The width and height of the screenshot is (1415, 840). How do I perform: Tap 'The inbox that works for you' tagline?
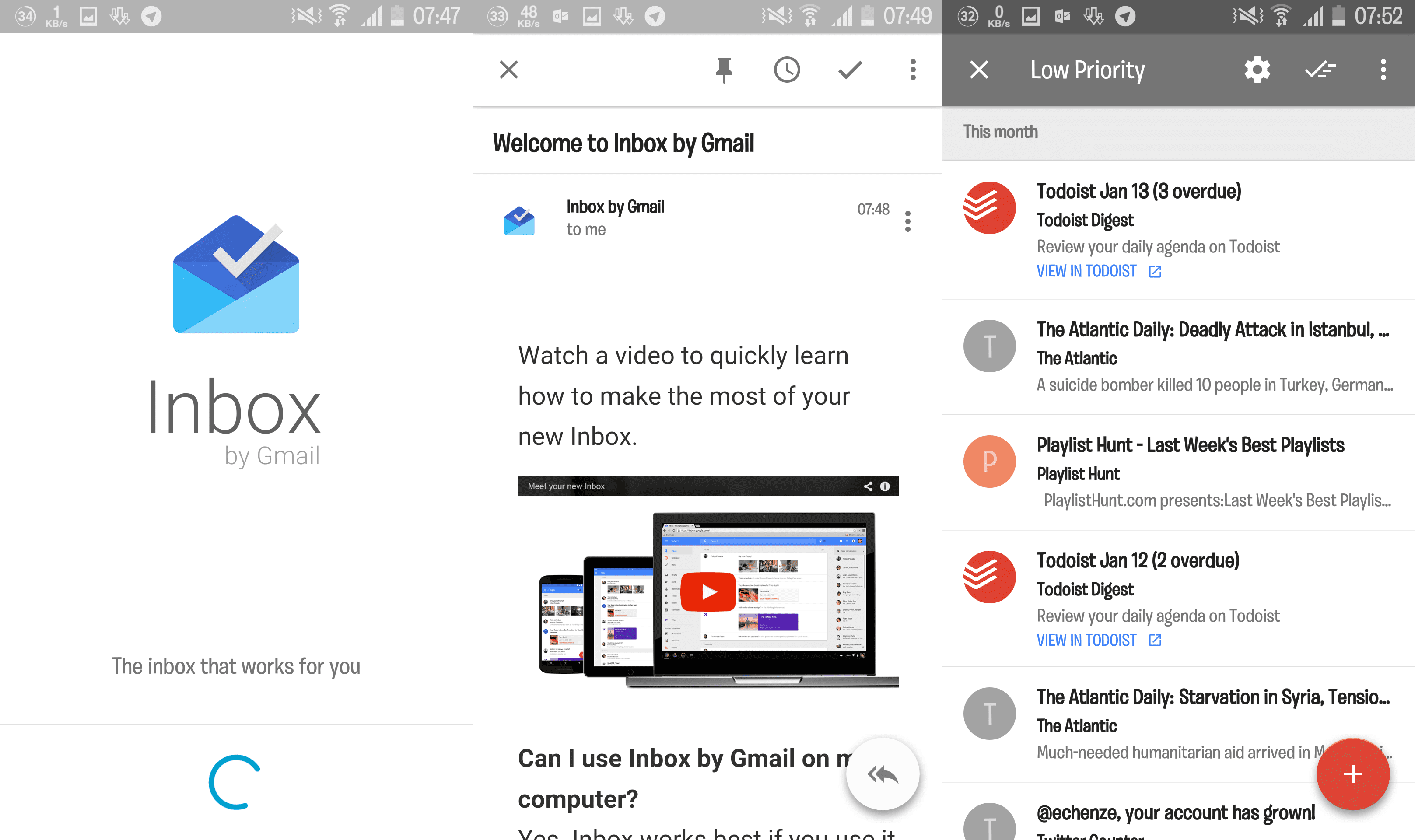[x=236, y=666]
